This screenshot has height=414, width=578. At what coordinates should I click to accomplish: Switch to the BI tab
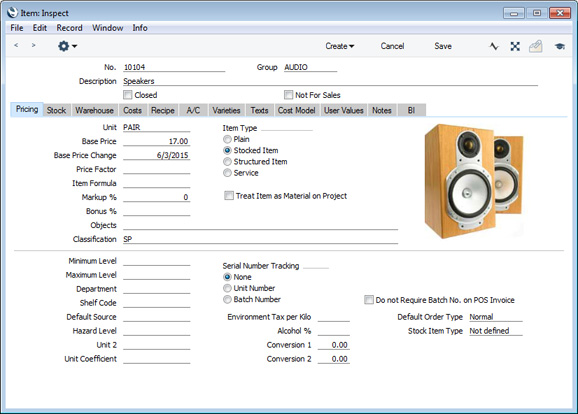pyautogui.click(x=411, y=110)
